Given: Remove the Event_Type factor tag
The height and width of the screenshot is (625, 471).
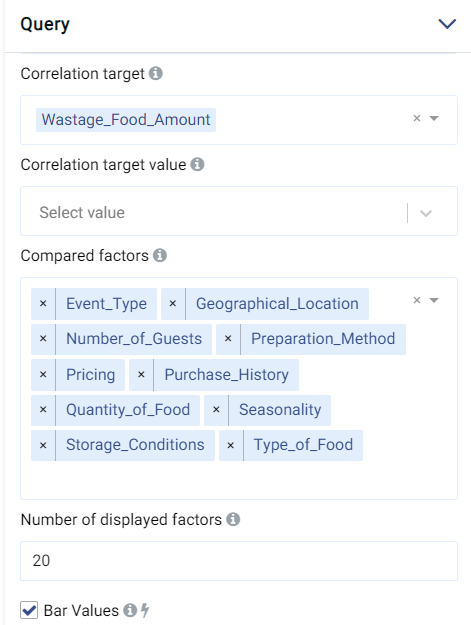Looking at the screenshot, I should [43, 304].
